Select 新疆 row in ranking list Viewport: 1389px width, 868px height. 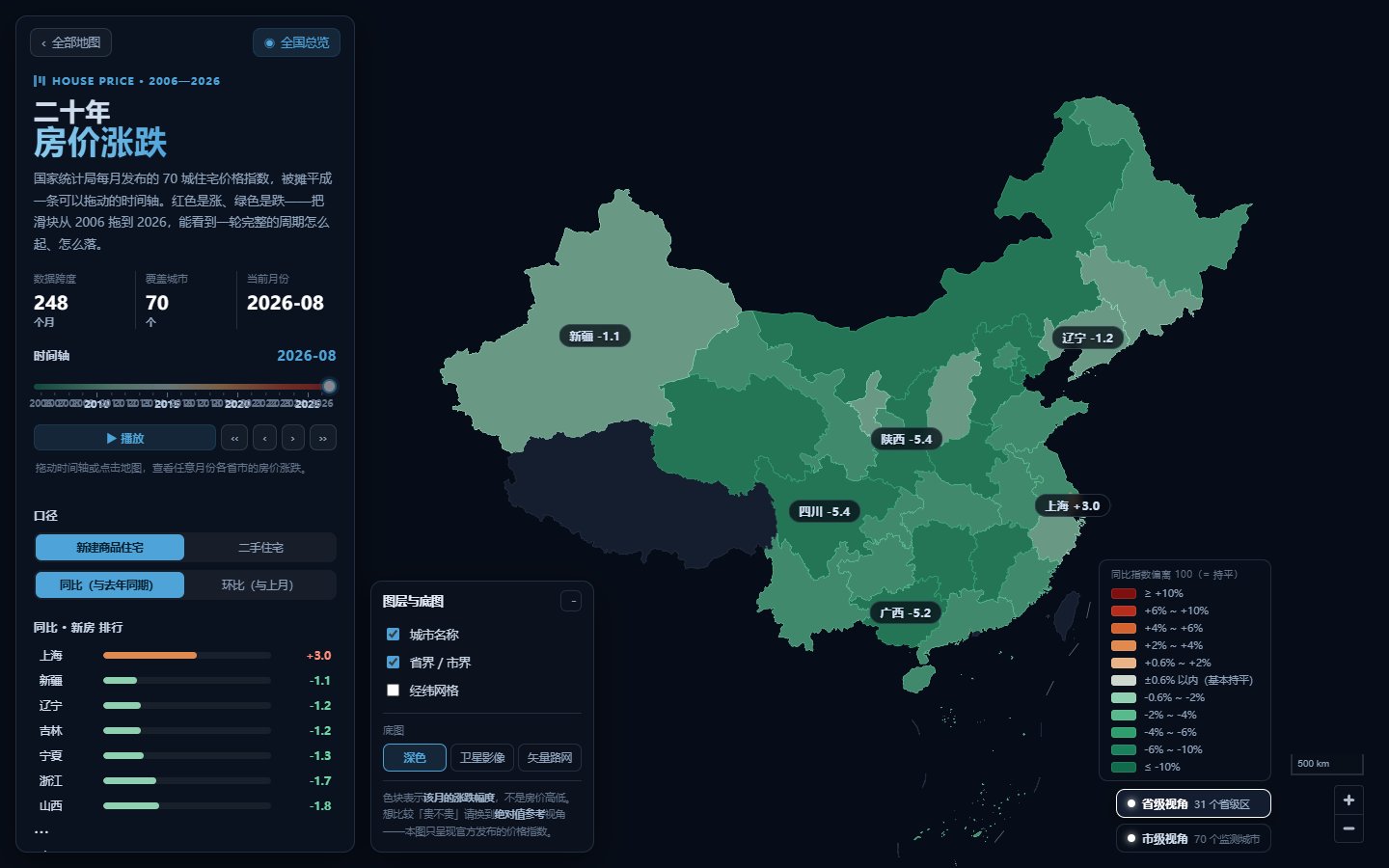coord(184,680)
